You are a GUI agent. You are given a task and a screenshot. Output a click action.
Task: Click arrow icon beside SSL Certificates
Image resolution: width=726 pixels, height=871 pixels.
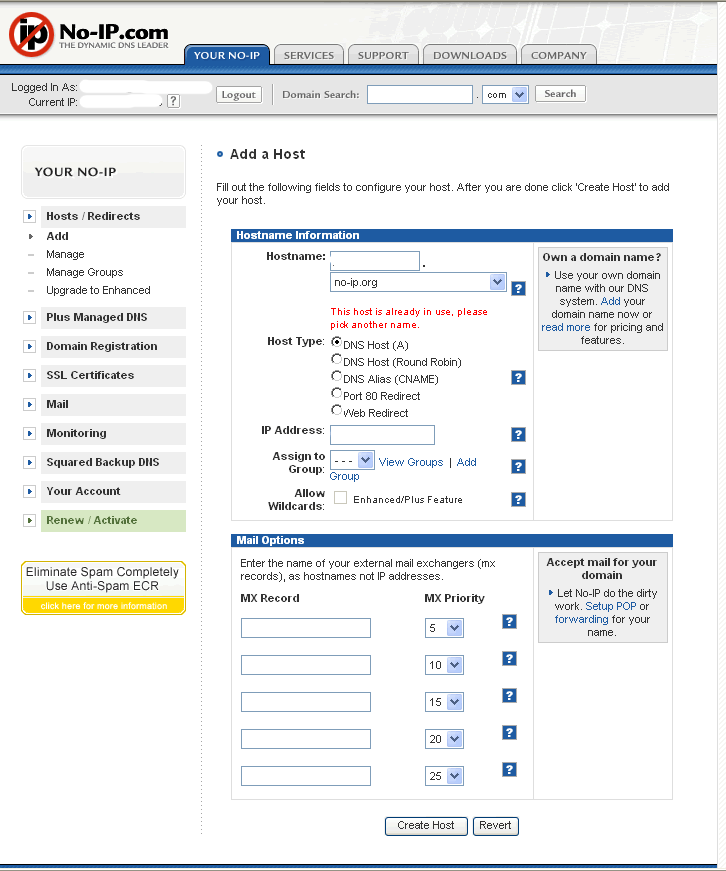[30, 376]
